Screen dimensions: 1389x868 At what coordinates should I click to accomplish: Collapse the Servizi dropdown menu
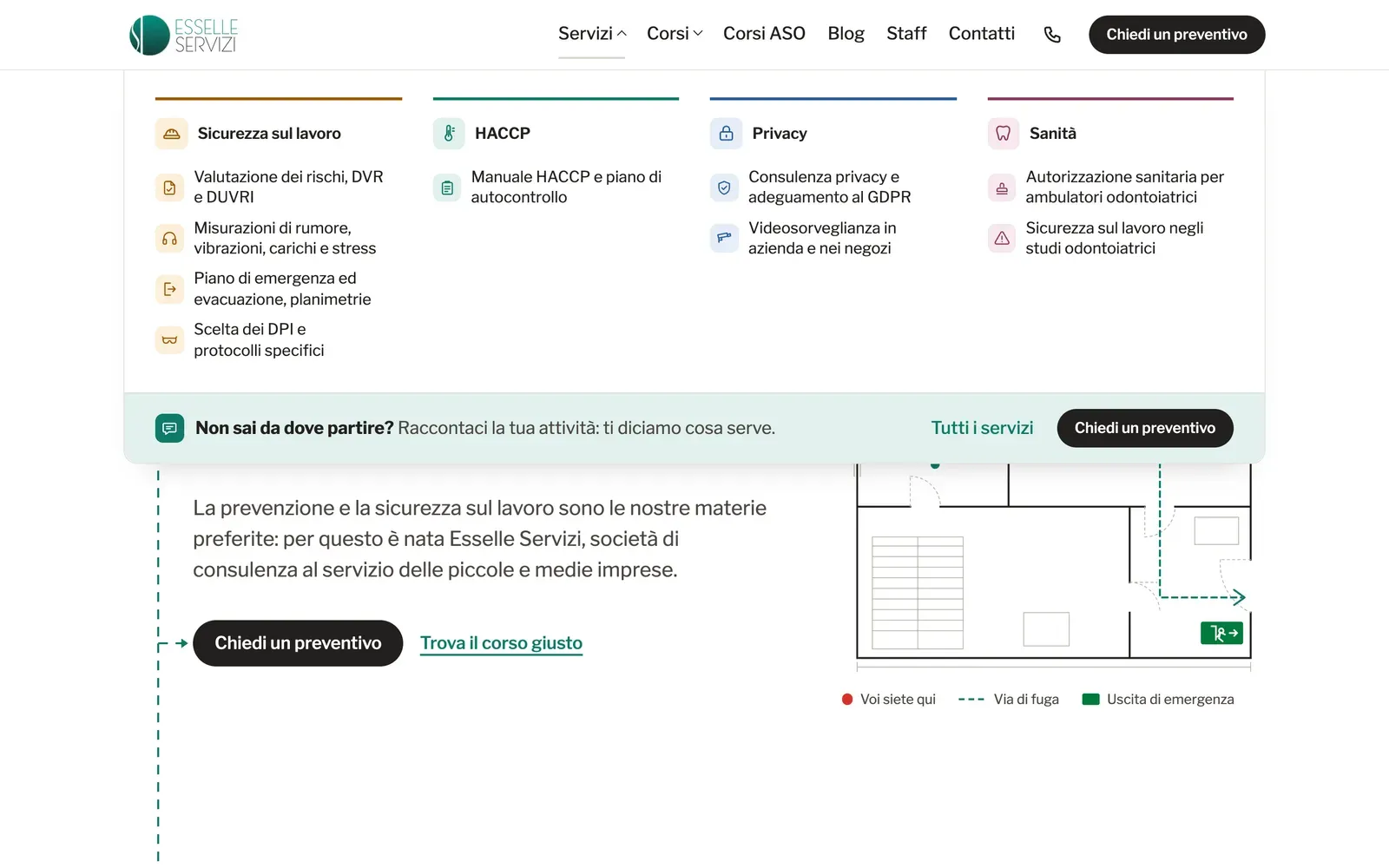pyautogui.click(x=592, y=34)
